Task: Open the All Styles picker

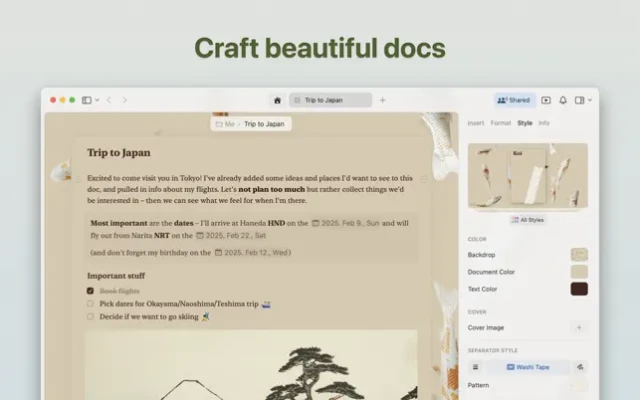Action: 527,219
